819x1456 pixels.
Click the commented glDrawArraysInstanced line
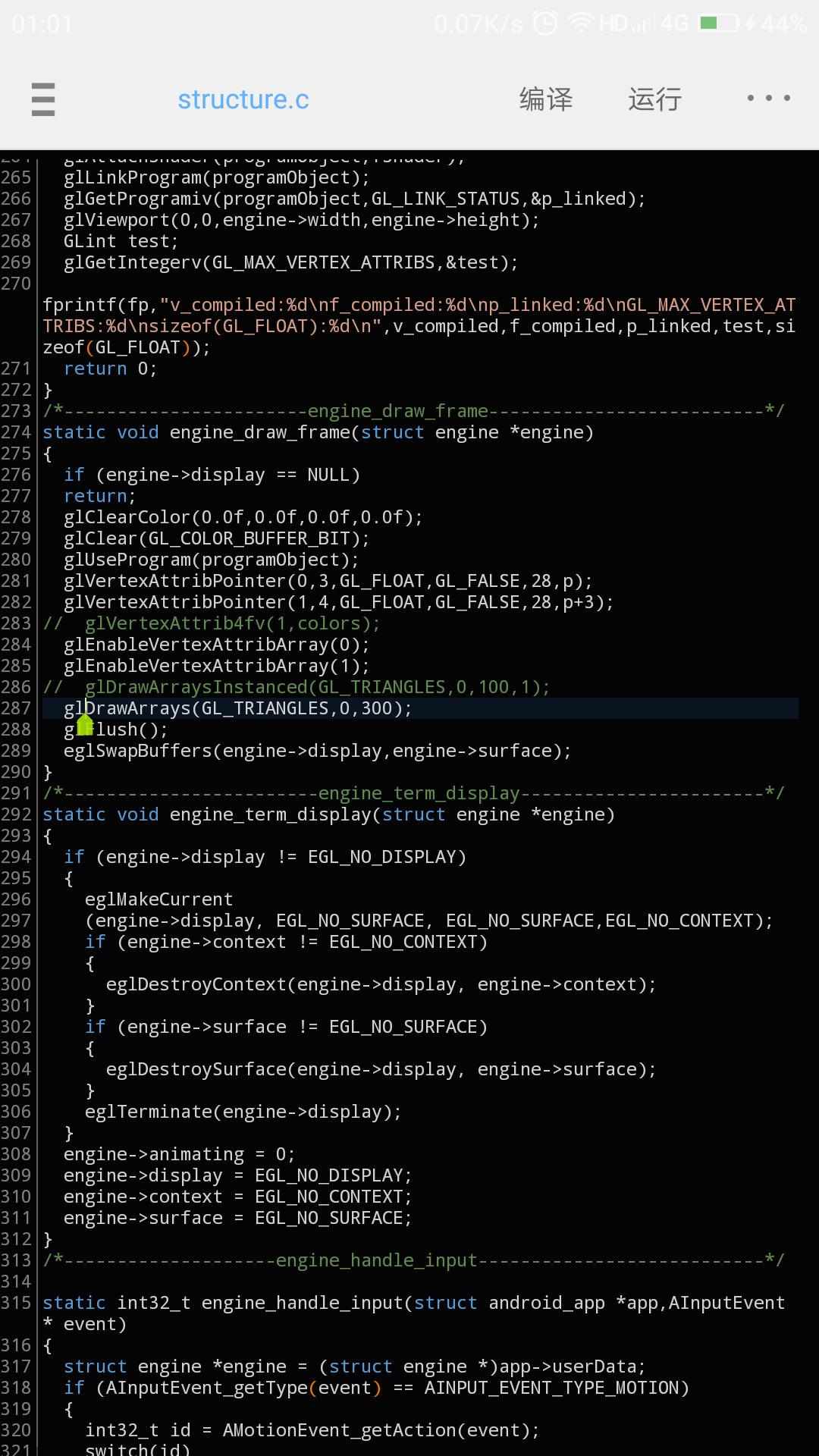[x=317, y=687]
